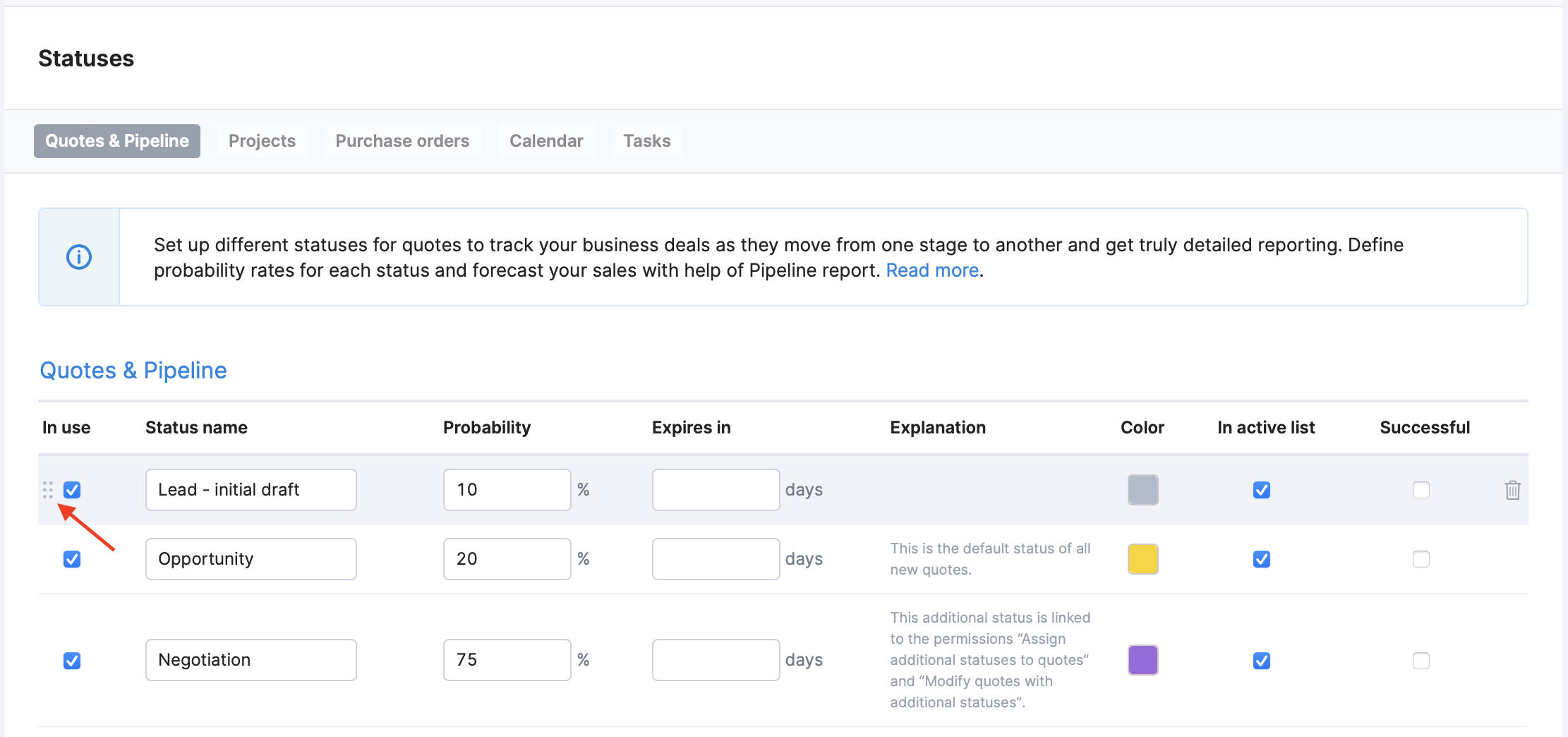Click the In active list column header
Screen dimensions: 1568x737
point(1266,428)
